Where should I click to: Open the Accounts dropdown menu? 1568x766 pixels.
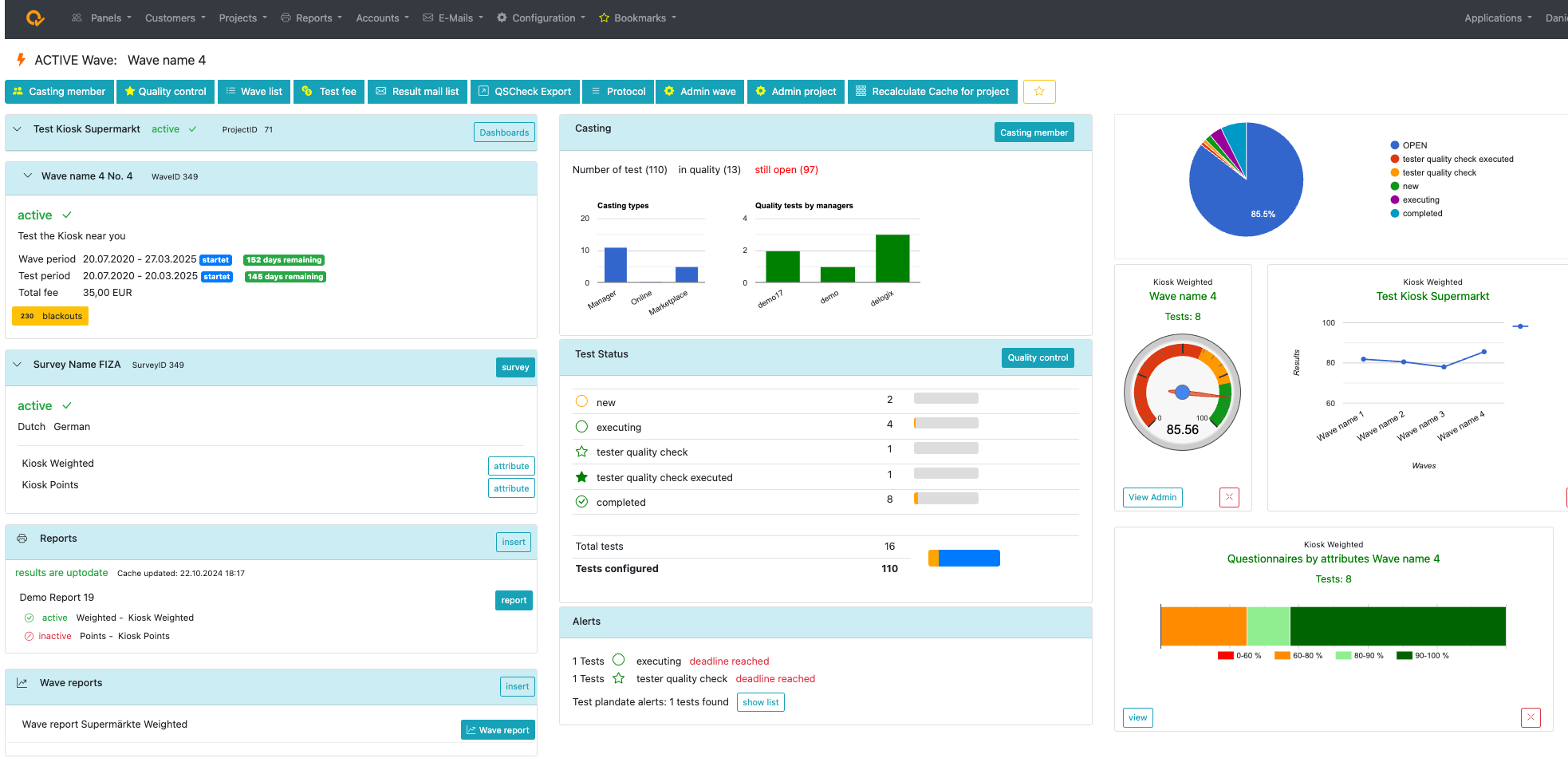click(x=383, y=18)
